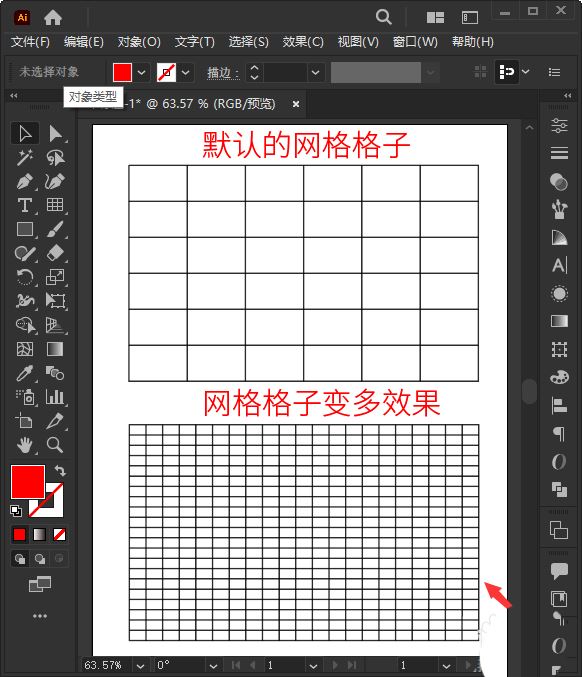Select the Pen tool
The width and height of the screenshot is (582, 677).
click(x=25, y=181)
